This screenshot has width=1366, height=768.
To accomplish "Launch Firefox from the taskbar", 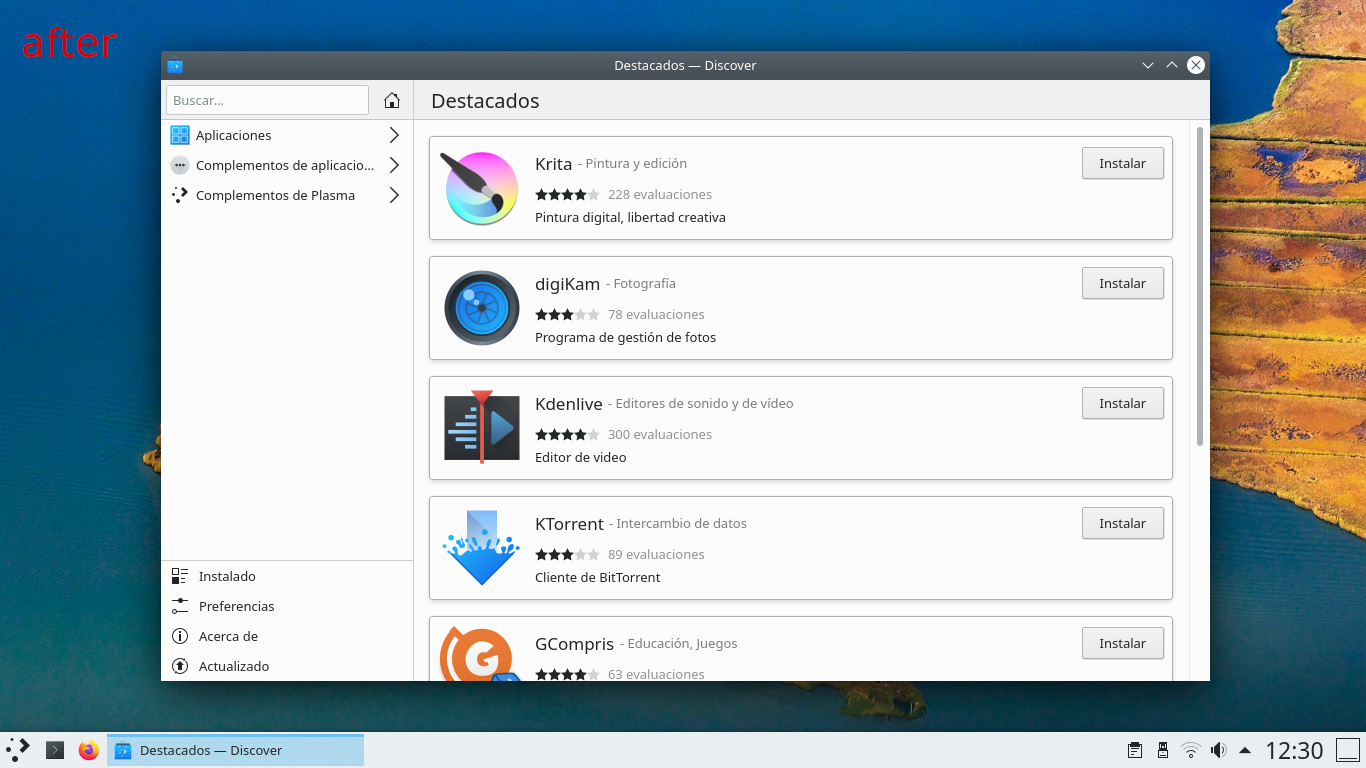I will [89, 750].
